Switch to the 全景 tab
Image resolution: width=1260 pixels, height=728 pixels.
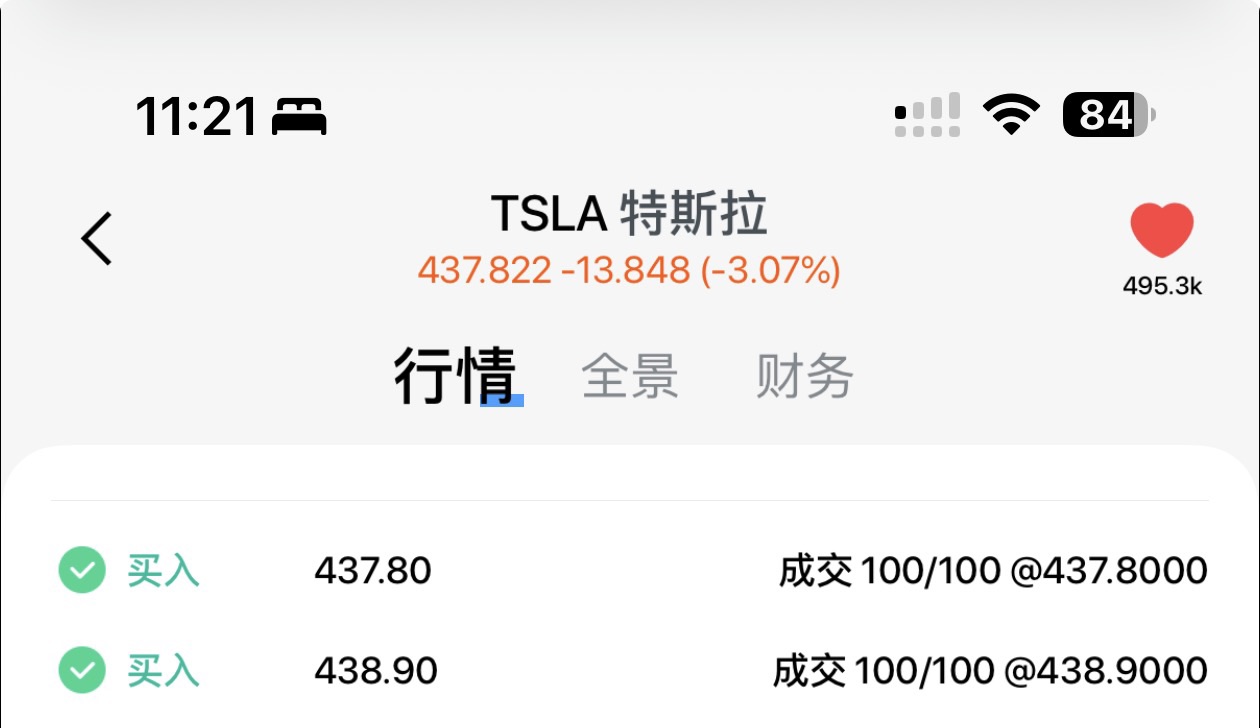[630, 376]
